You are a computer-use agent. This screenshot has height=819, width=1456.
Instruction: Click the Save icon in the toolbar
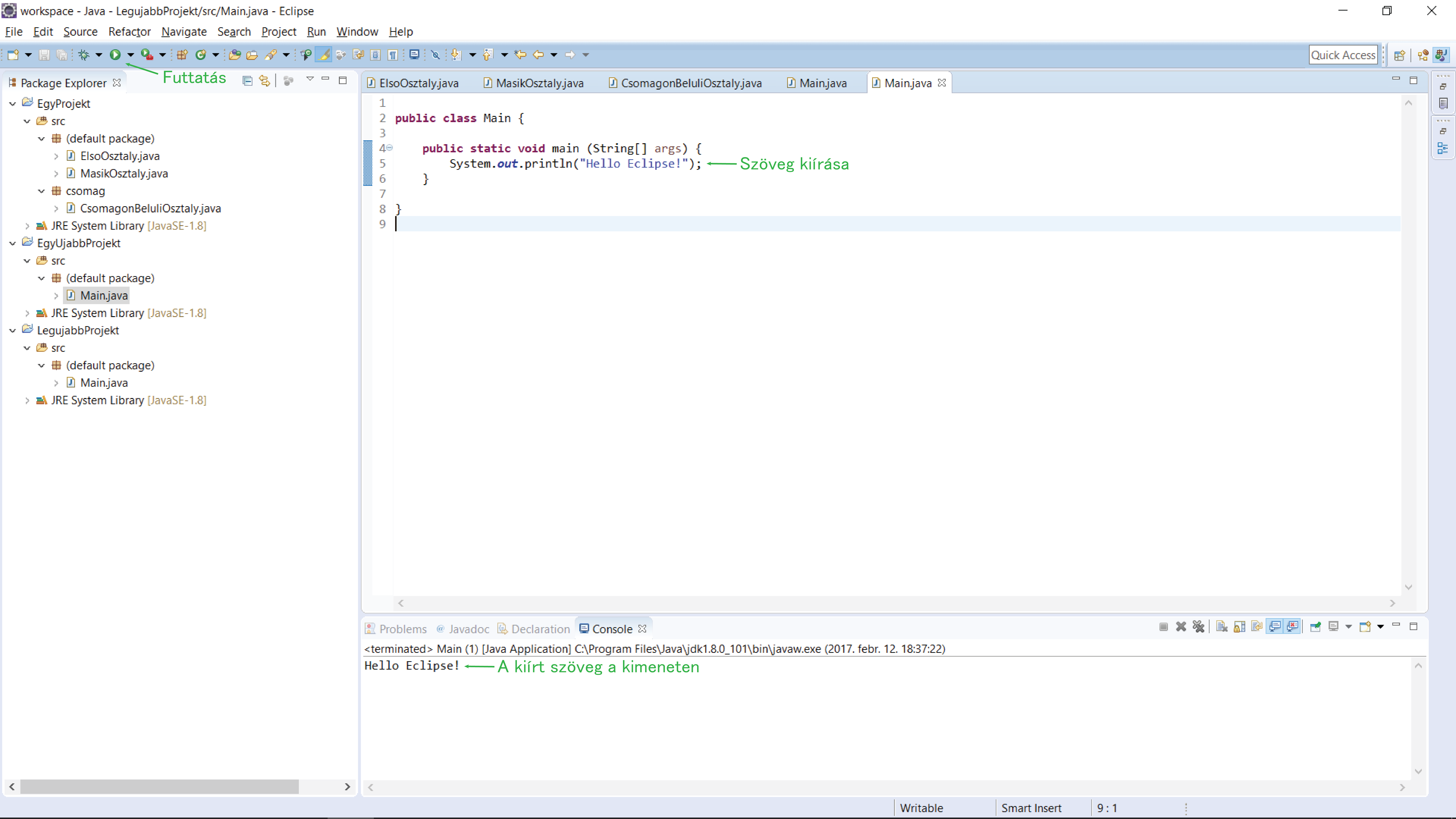pyautogui.click(x=44, y=55)
